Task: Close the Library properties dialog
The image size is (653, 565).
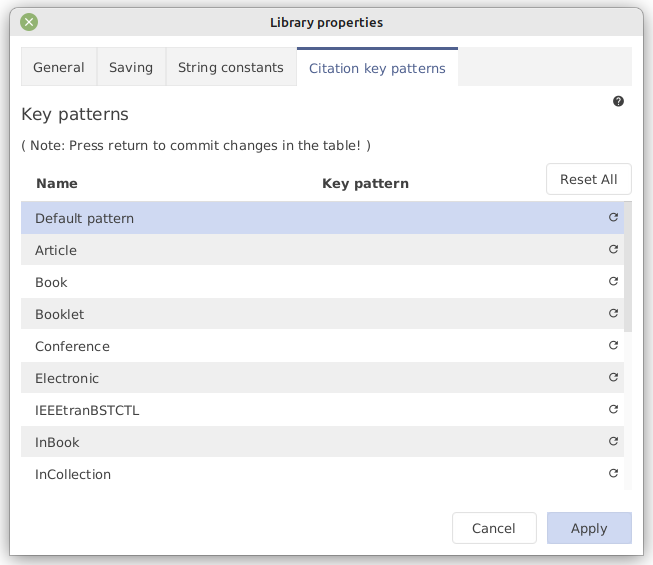Action: pyautogui.click(x=29, y=22)
